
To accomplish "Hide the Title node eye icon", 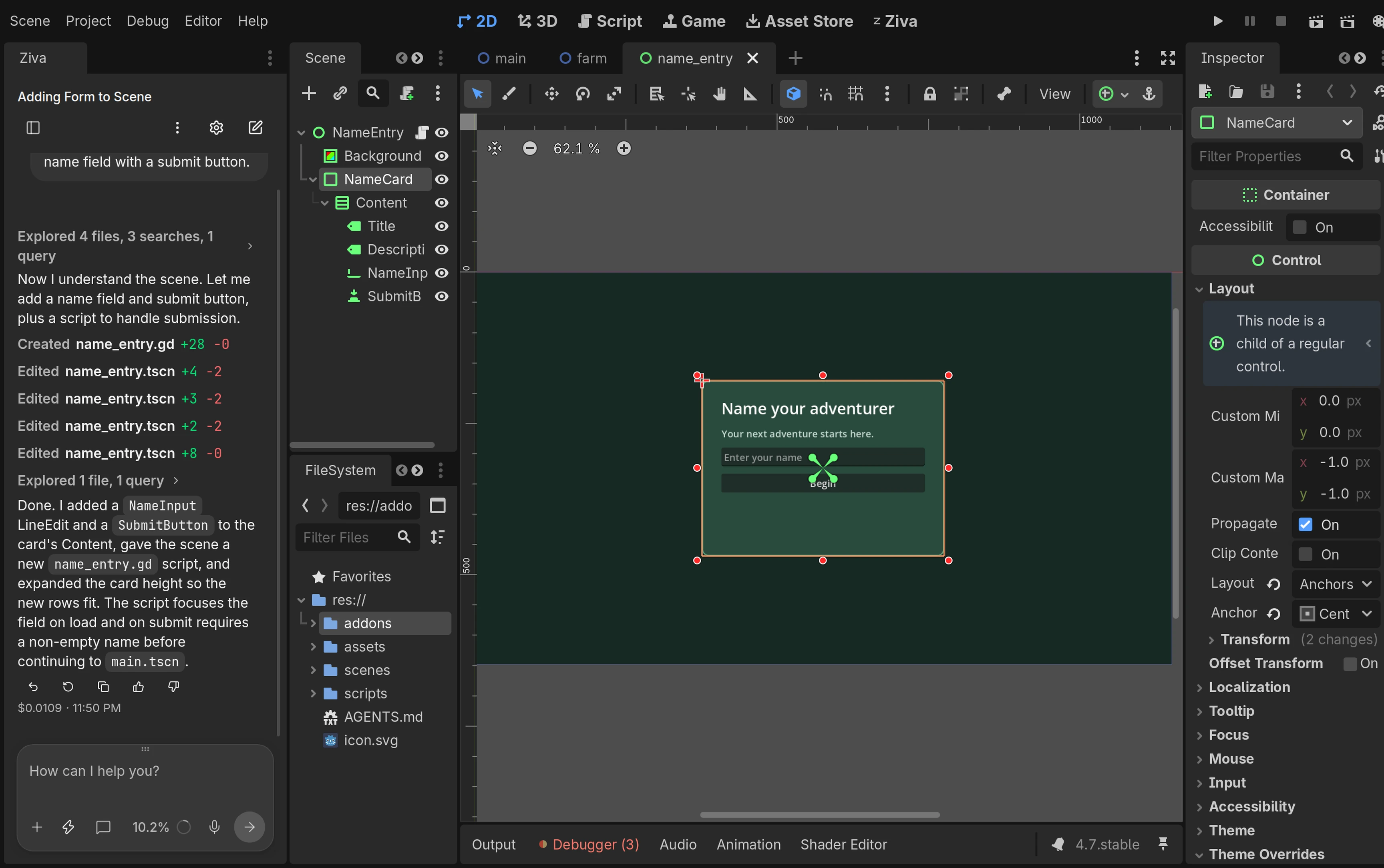I will (441, 226).
